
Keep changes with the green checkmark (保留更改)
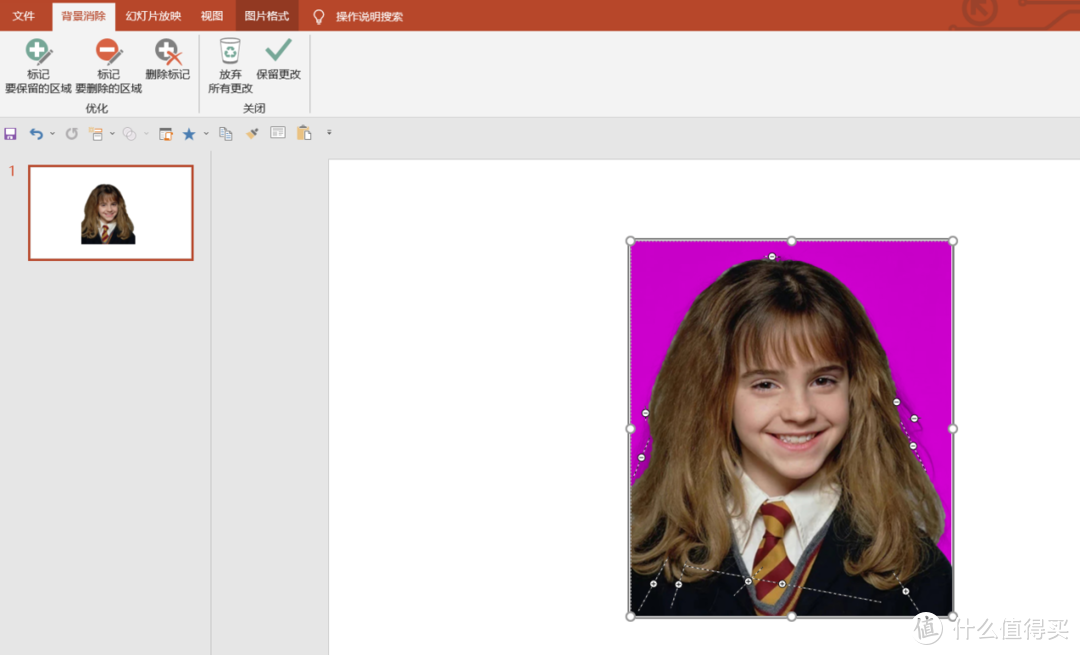(278, 60)
